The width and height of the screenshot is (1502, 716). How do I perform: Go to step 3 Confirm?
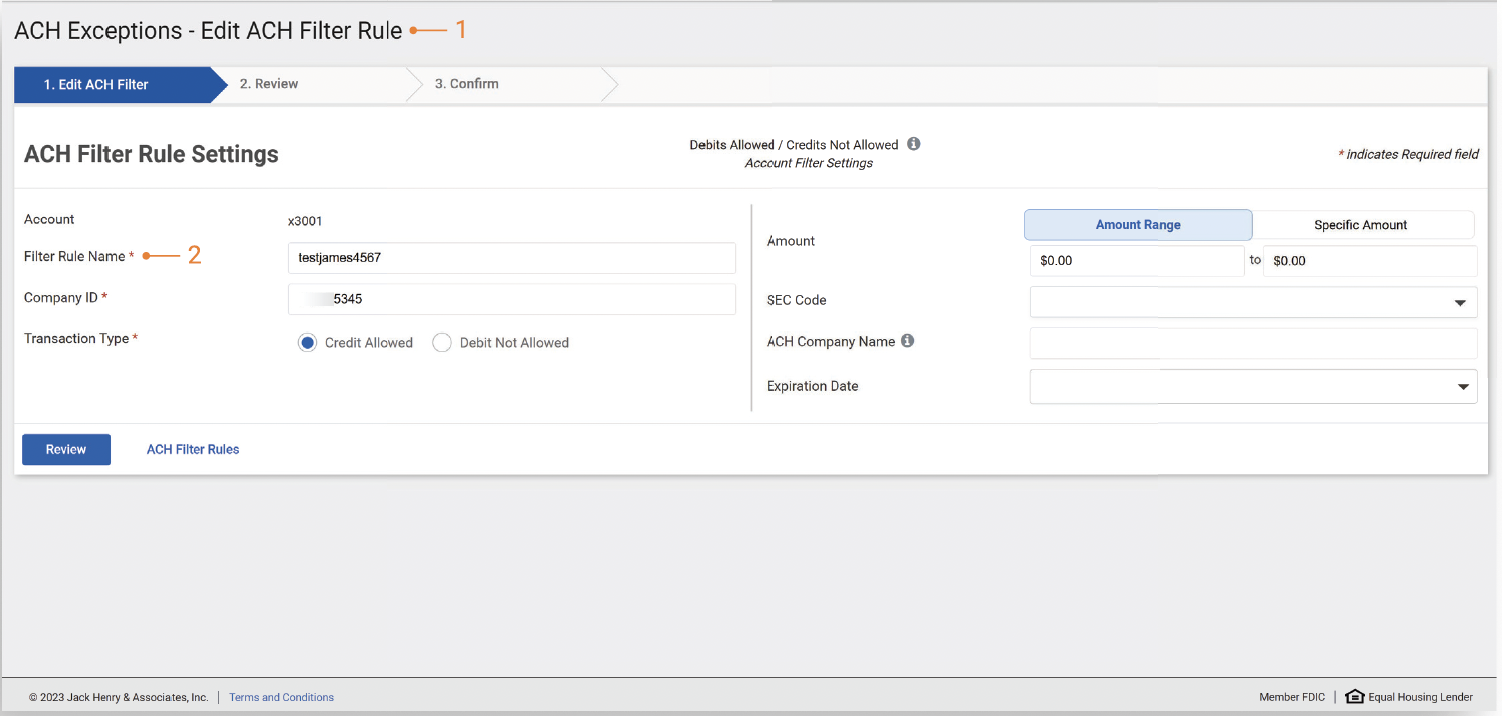(x=466, y=84)
